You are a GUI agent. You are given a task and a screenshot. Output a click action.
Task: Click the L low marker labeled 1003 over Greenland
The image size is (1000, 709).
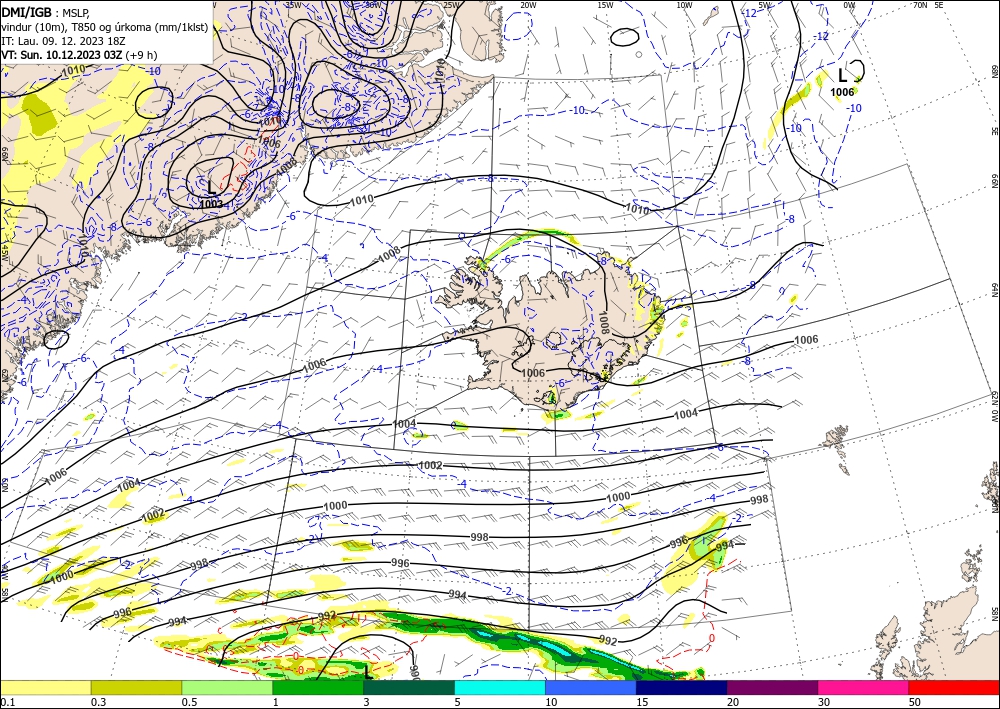click(x=212, y=187)
